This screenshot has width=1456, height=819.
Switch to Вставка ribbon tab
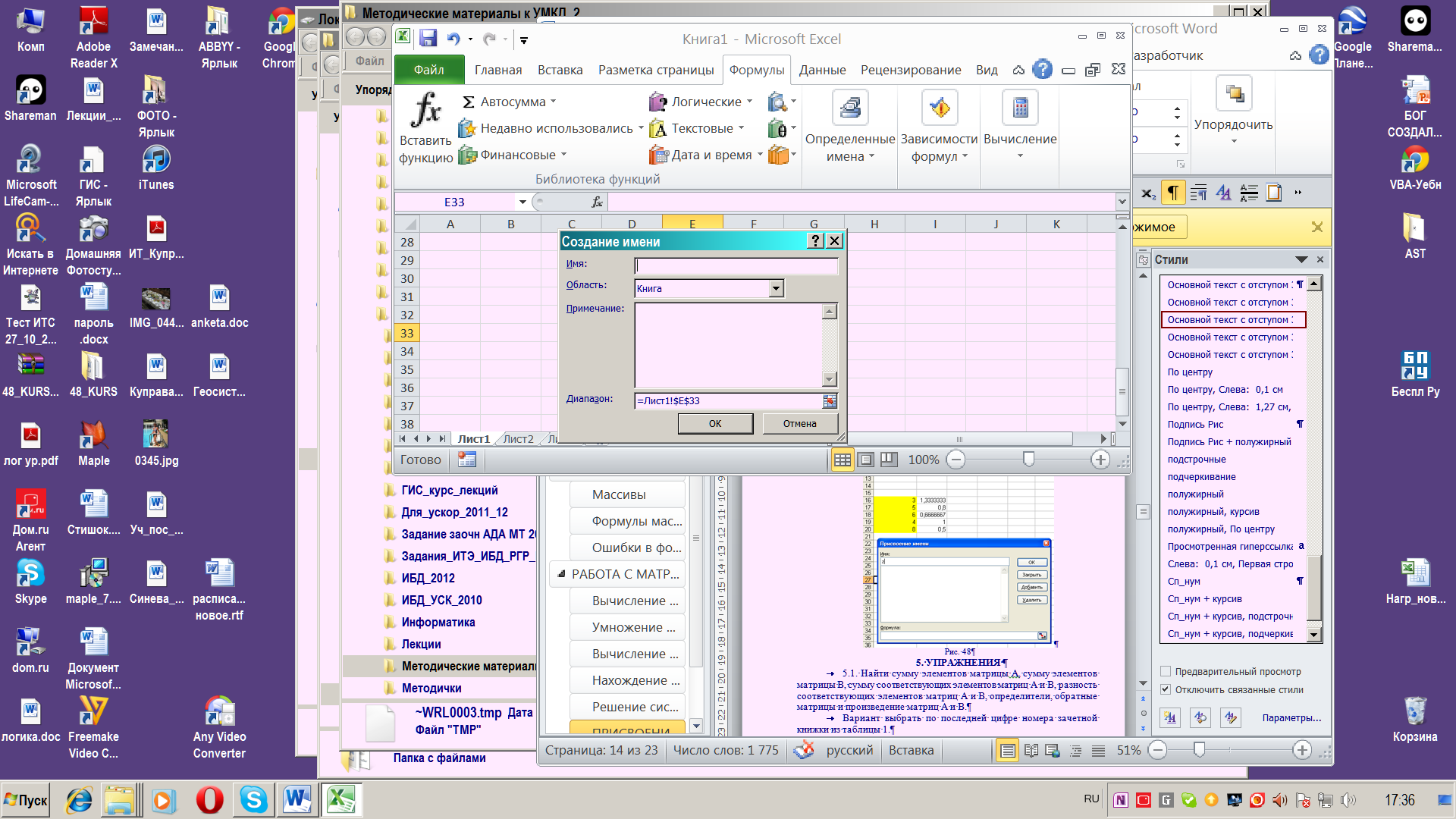(x=560, y=70)
